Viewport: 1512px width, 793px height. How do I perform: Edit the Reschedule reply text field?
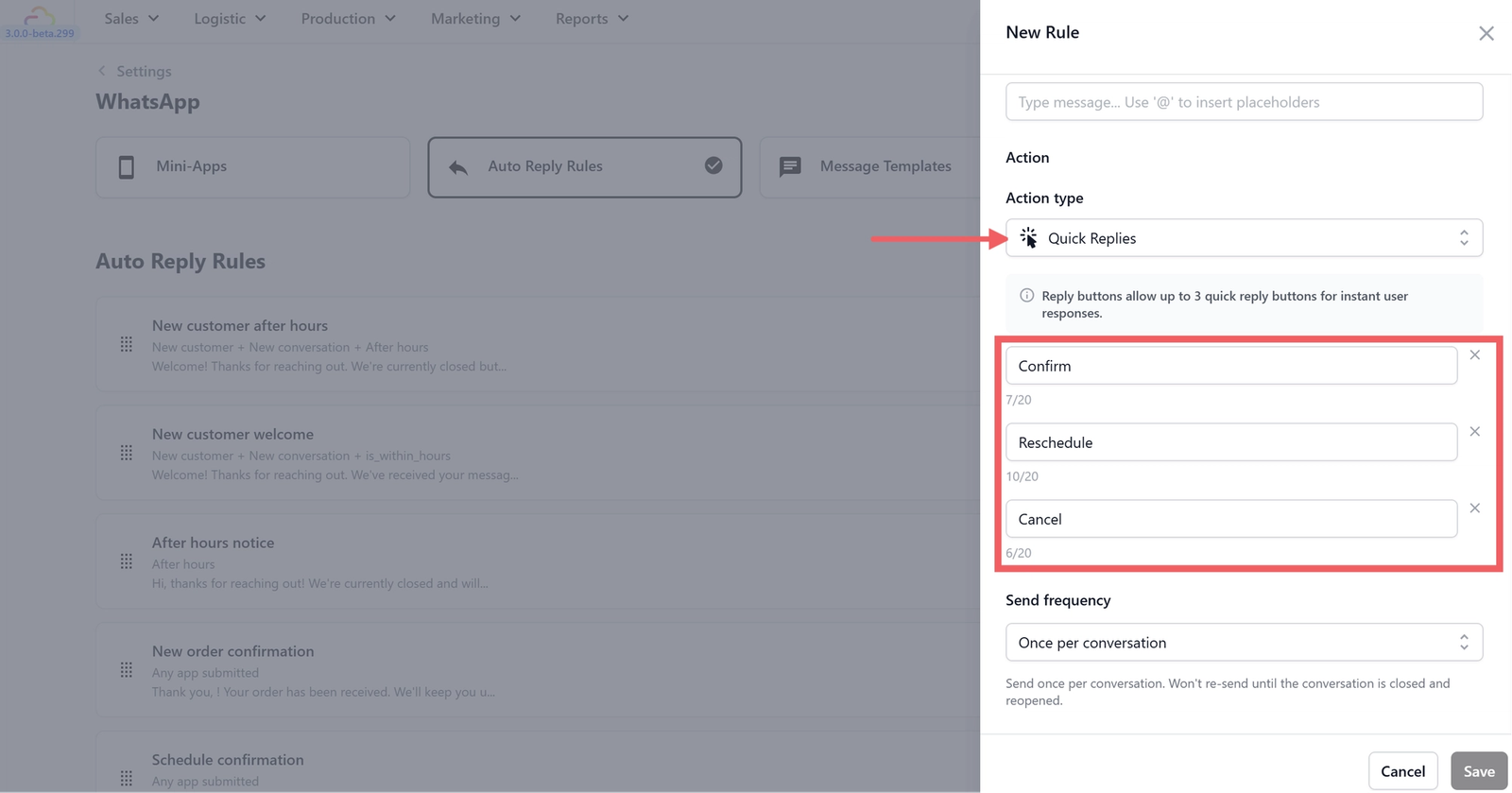1231,442
